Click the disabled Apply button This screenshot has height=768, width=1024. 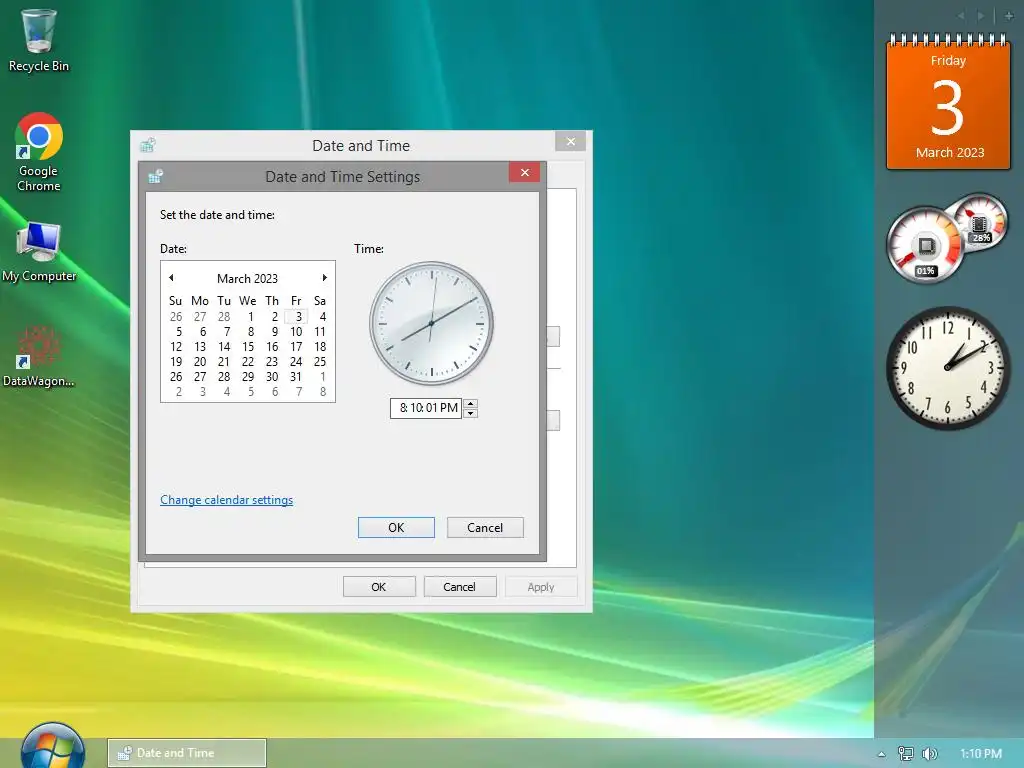541,586
